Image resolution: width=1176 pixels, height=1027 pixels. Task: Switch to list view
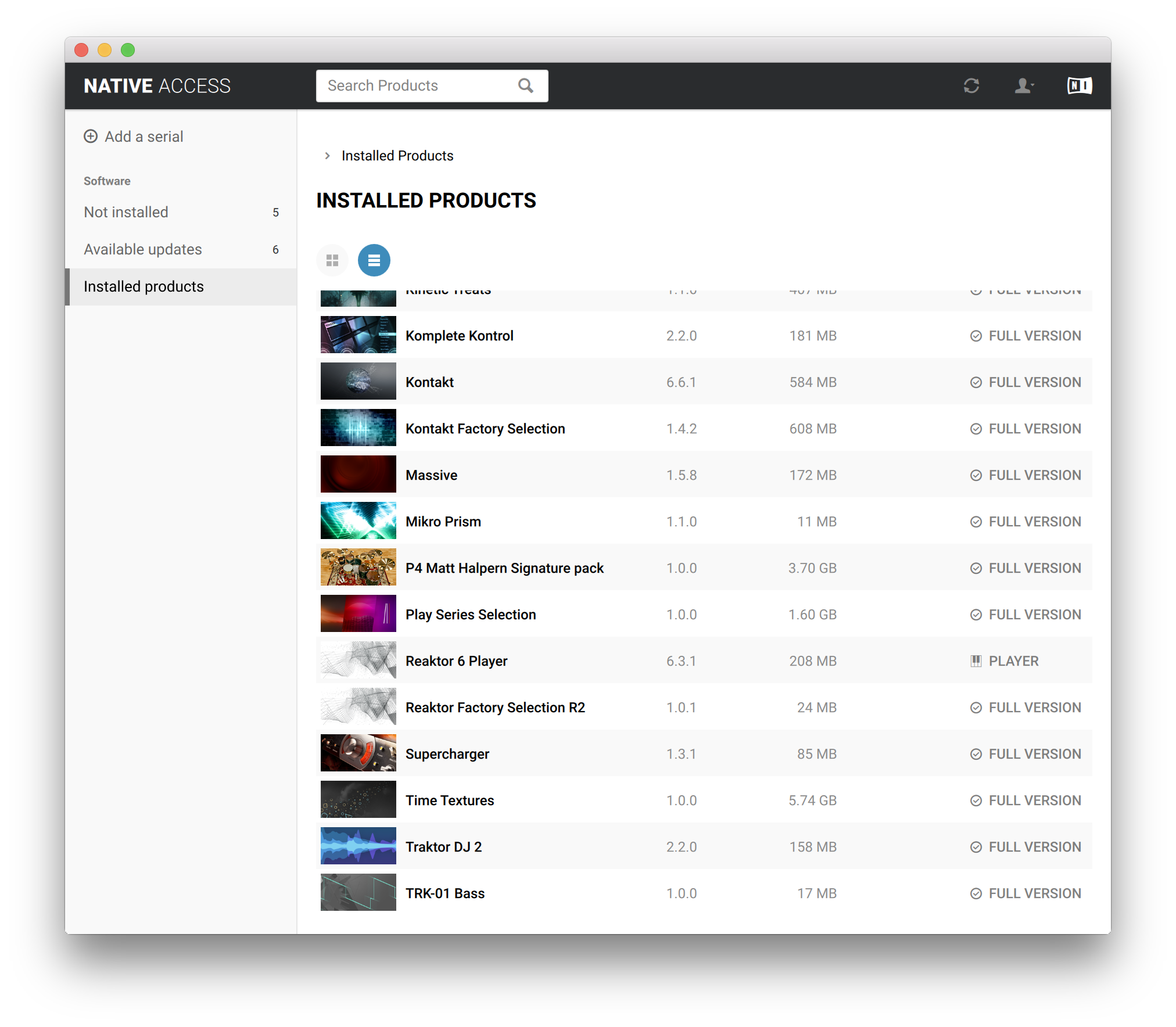pyautogui.click(x=374, y=260)
